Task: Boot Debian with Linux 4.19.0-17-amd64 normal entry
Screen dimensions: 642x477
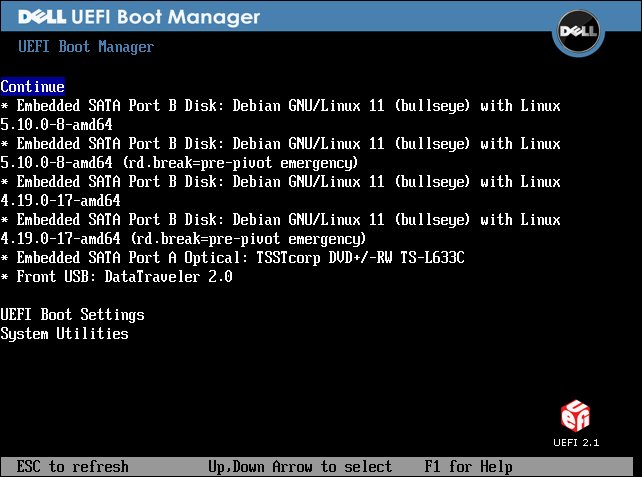Action: [x=280, y=182]
